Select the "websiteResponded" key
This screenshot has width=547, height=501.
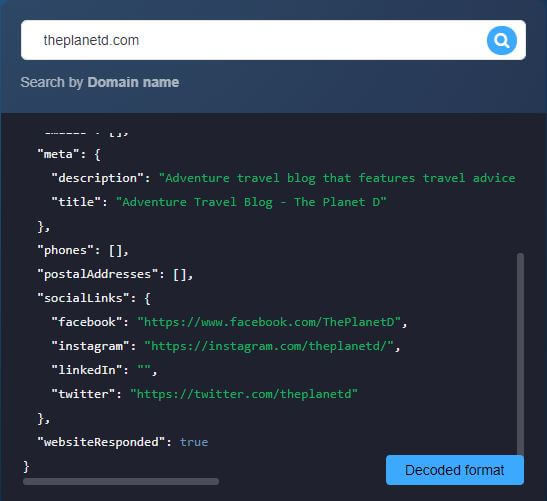[x=102, y=442]
